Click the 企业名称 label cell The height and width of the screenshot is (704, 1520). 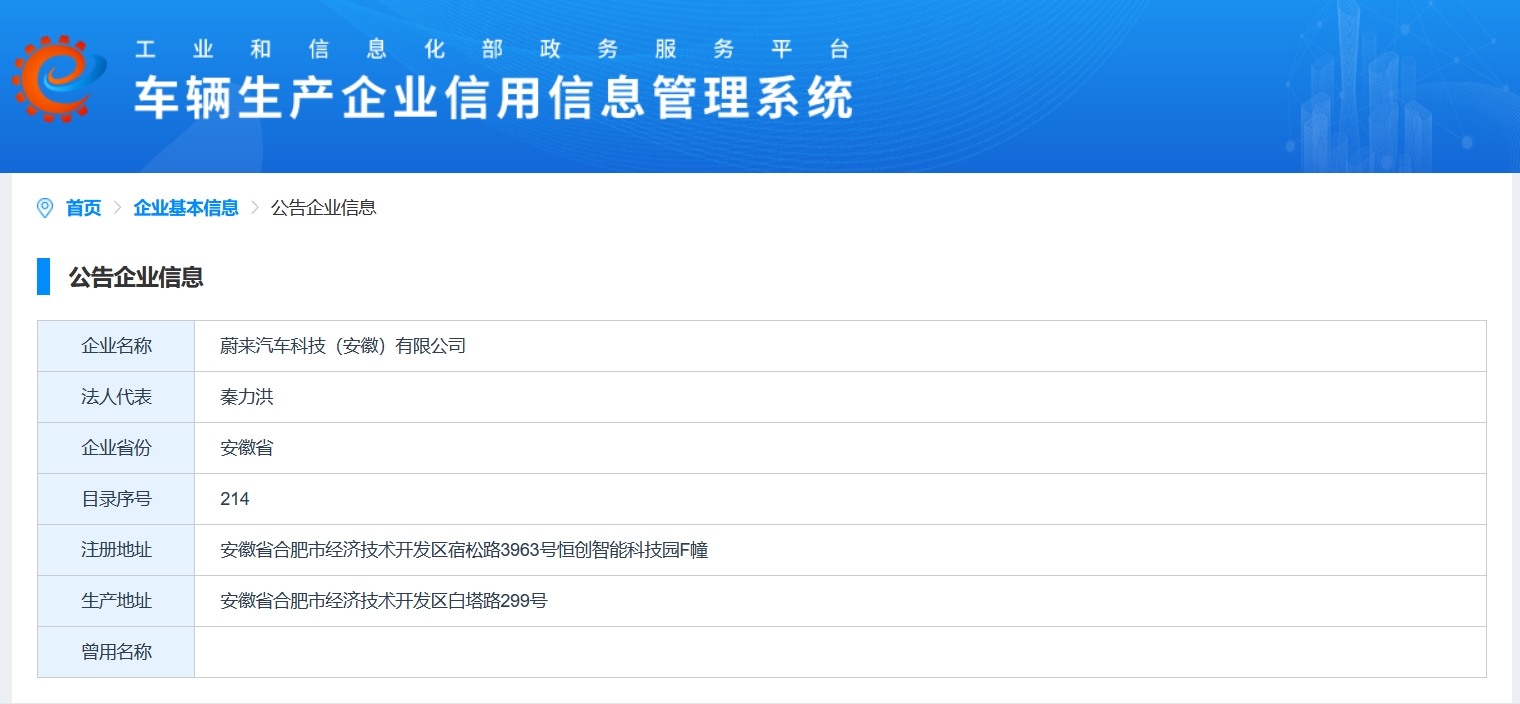116,346
